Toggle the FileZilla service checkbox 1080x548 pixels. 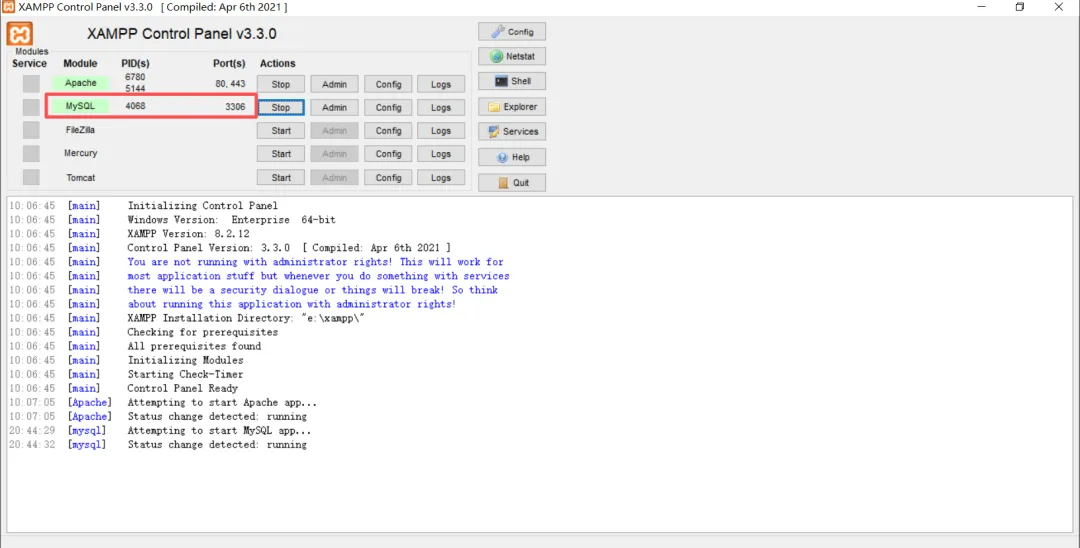tap(31, 130)
